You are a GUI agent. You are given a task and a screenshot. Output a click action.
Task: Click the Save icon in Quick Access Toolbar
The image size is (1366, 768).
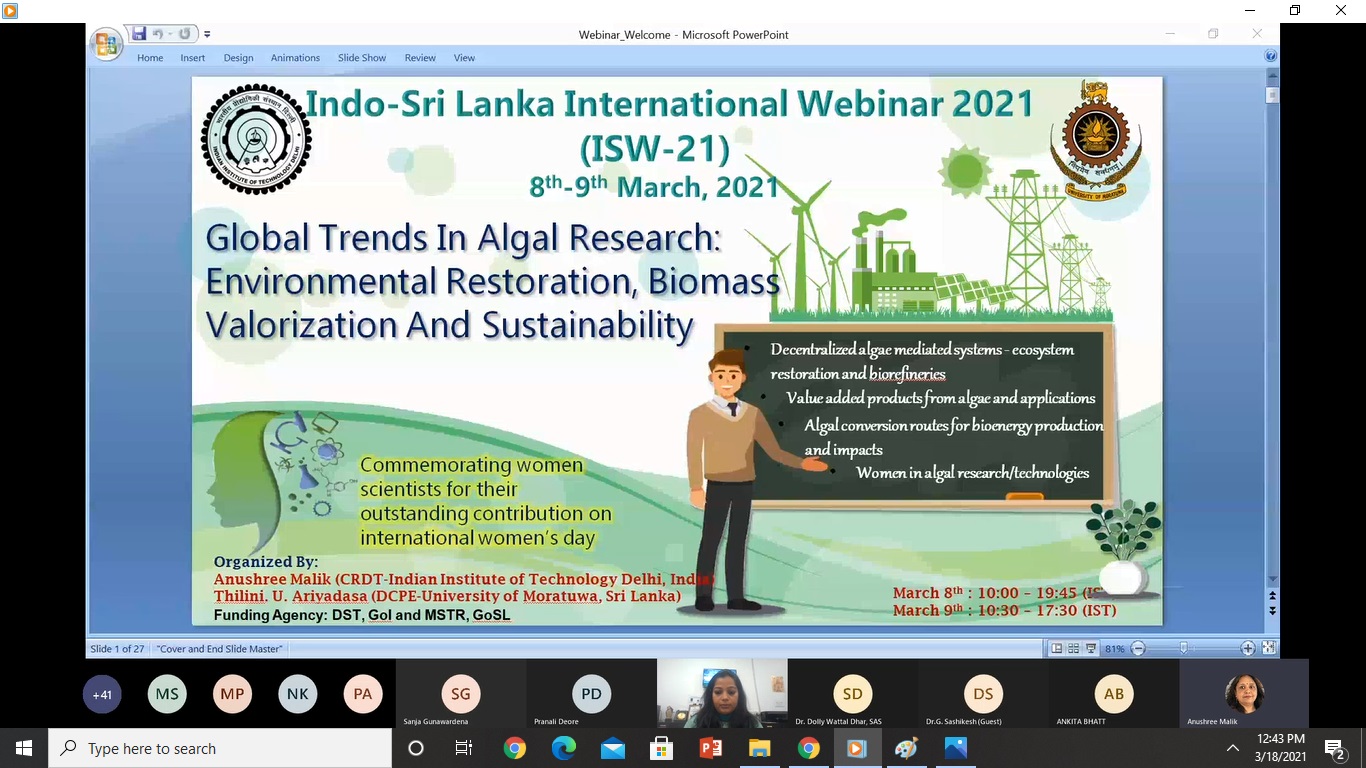(139, 34)
